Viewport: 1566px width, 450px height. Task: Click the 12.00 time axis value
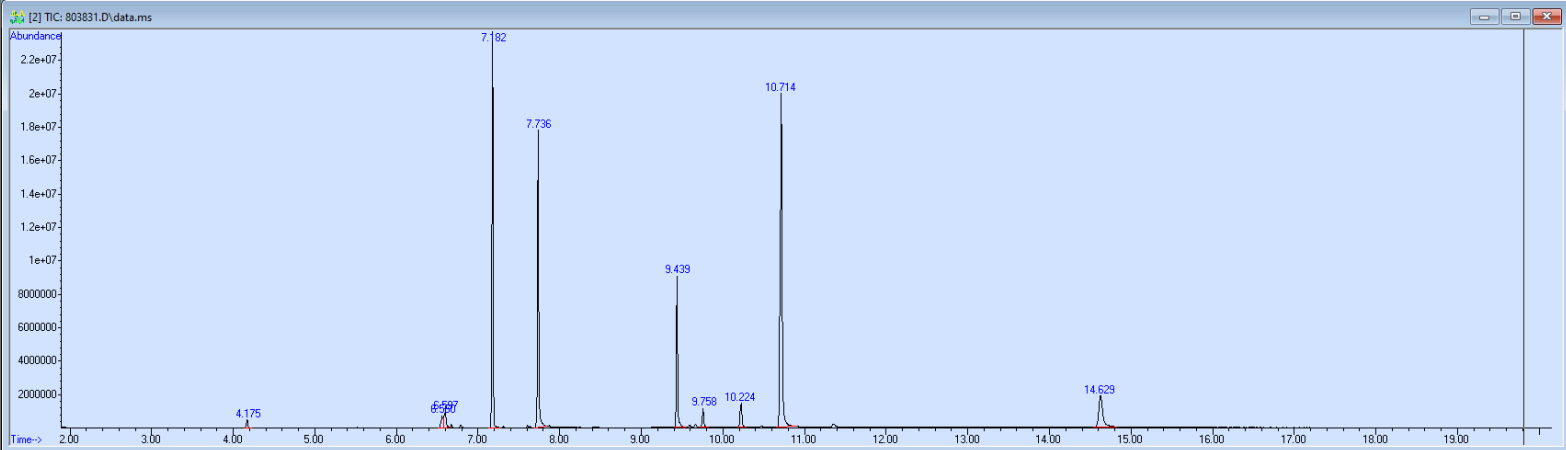[x=885, y=439]
